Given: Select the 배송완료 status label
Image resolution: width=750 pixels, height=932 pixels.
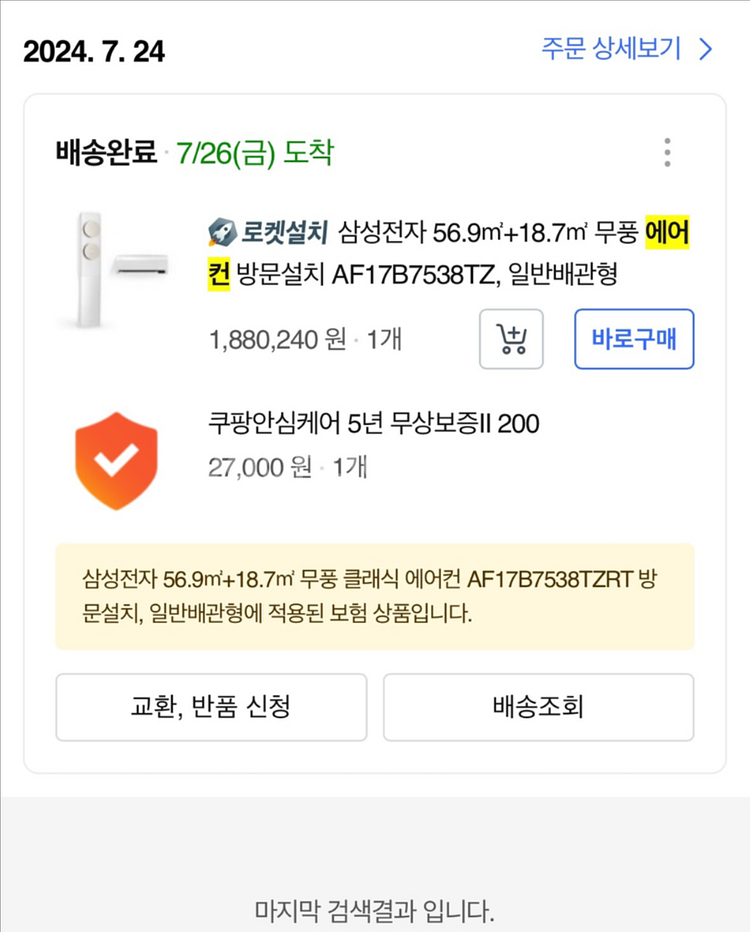Looking at the screenshot, I should click(107, 153).
